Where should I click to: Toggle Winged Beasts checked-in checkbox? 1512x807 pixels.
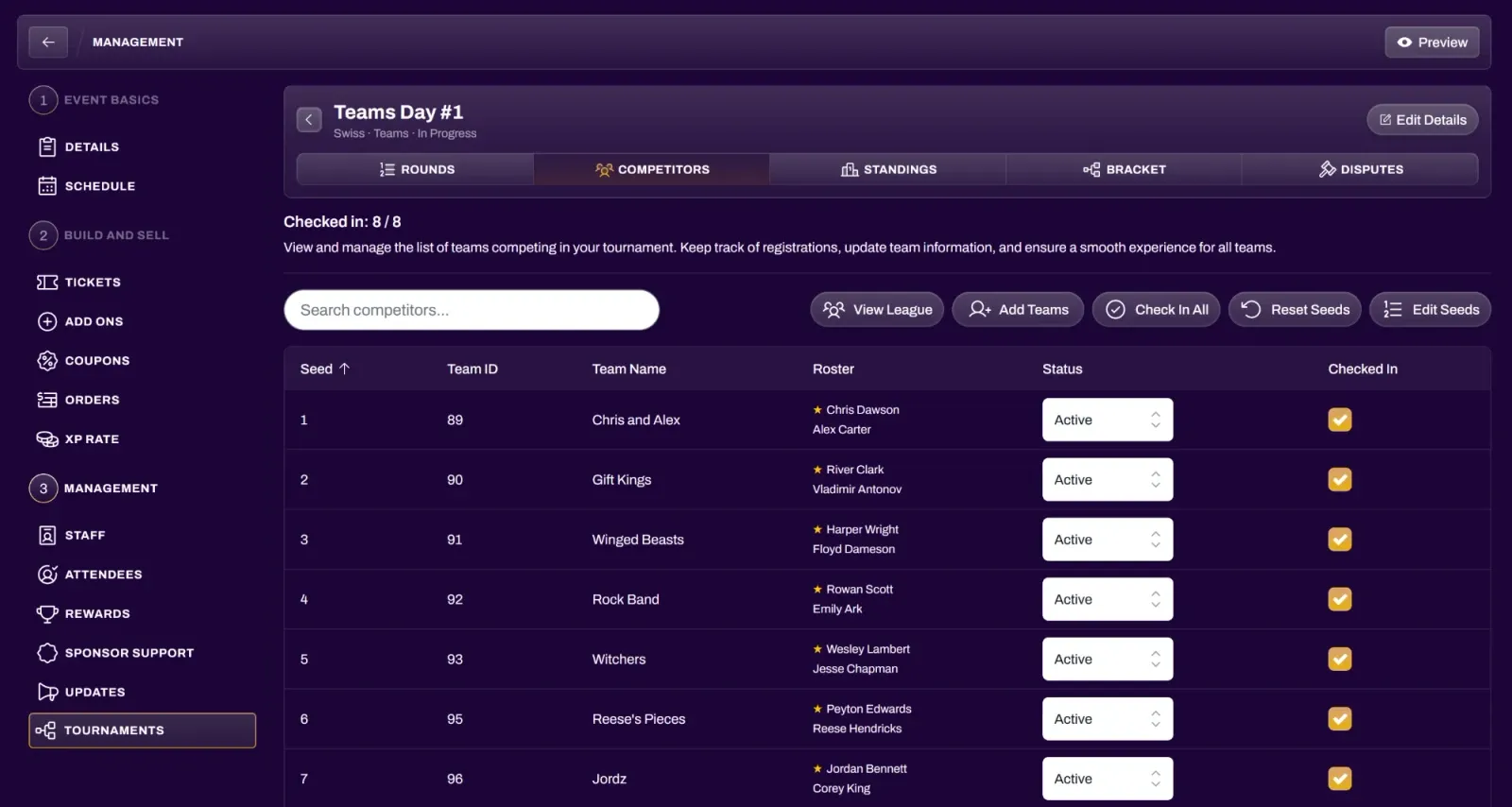(1340, 540)
